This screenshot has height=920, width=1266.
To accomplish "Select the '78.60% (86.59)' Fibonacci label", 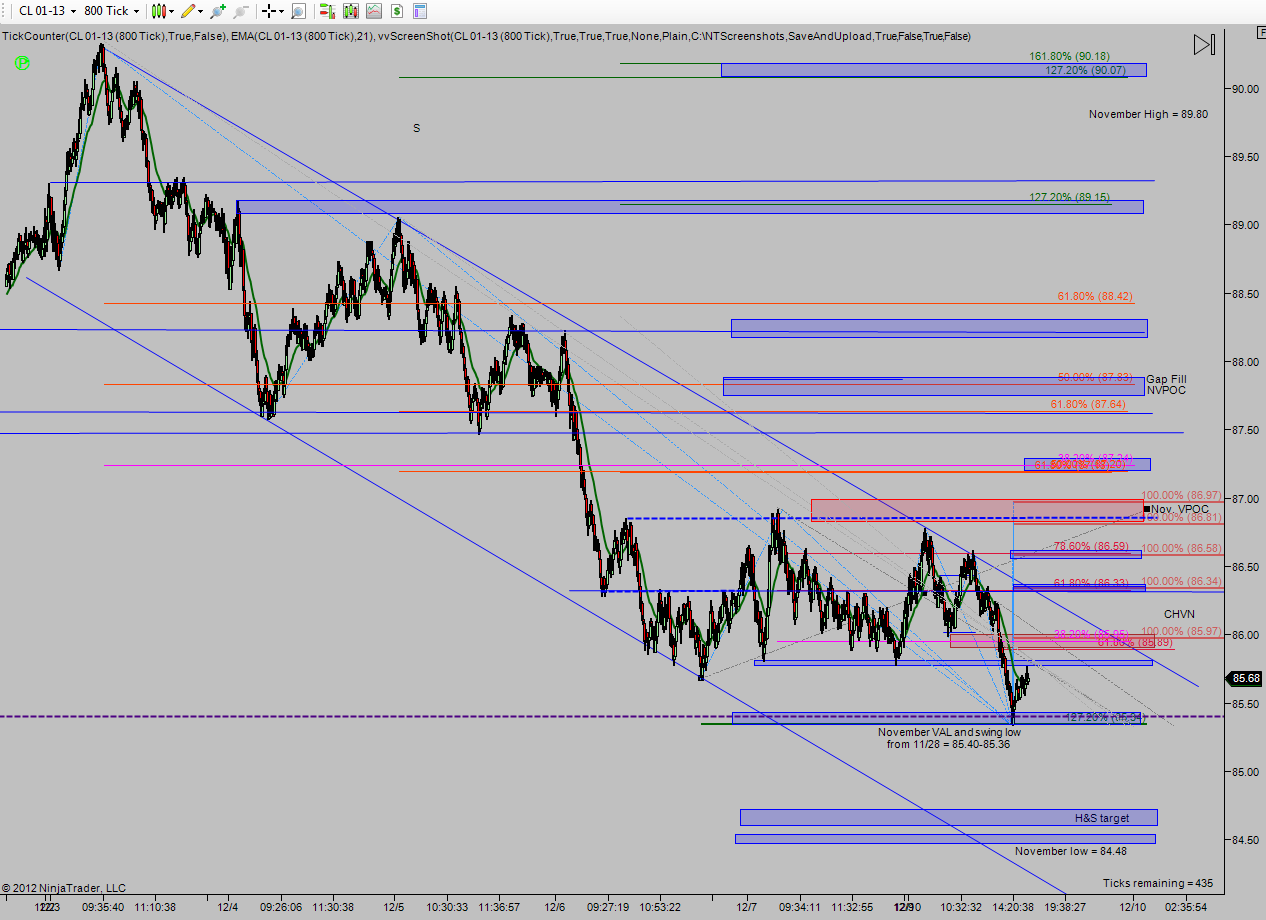I will point(1092,546).
